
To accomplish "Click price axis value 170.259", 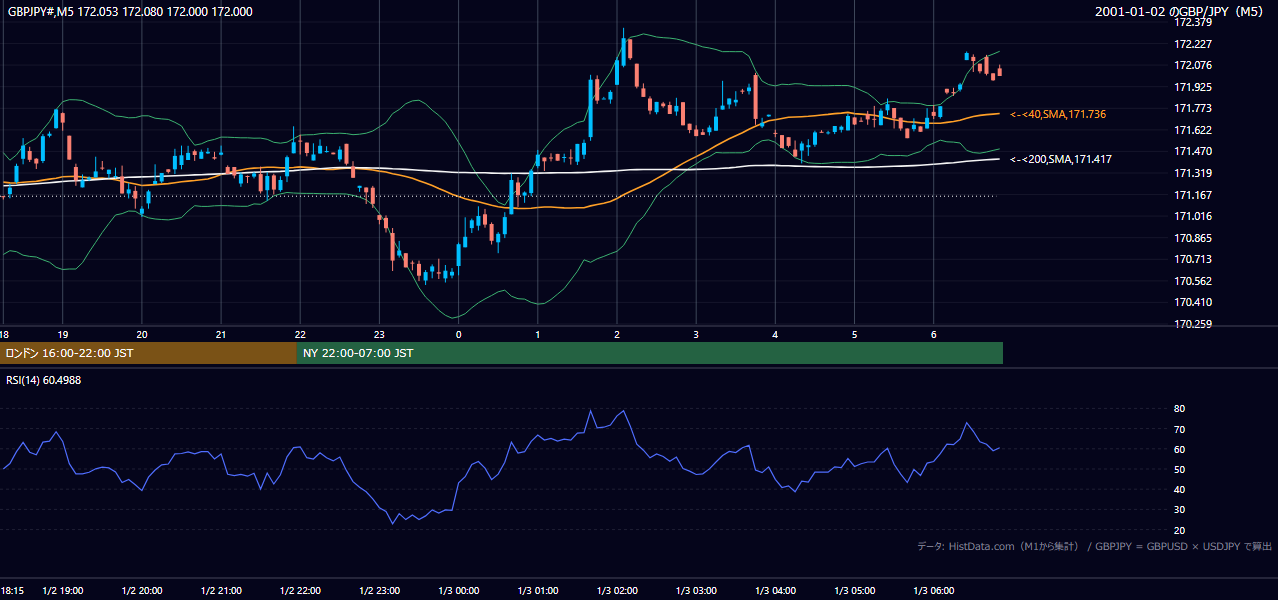I will pos(1193,325).
